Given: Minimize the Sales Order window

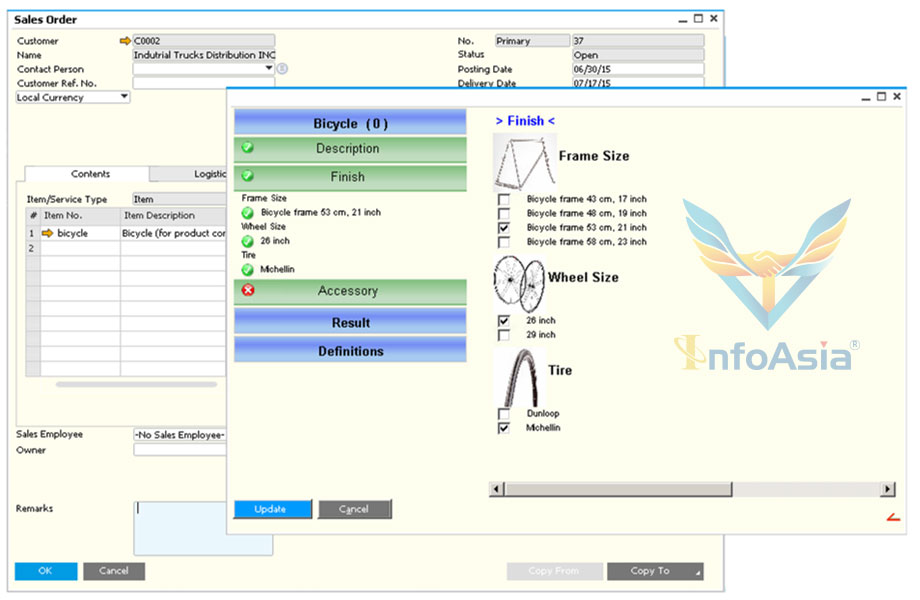Looking at the screenshot, I should pyautogui.click(x=682, y=19).
